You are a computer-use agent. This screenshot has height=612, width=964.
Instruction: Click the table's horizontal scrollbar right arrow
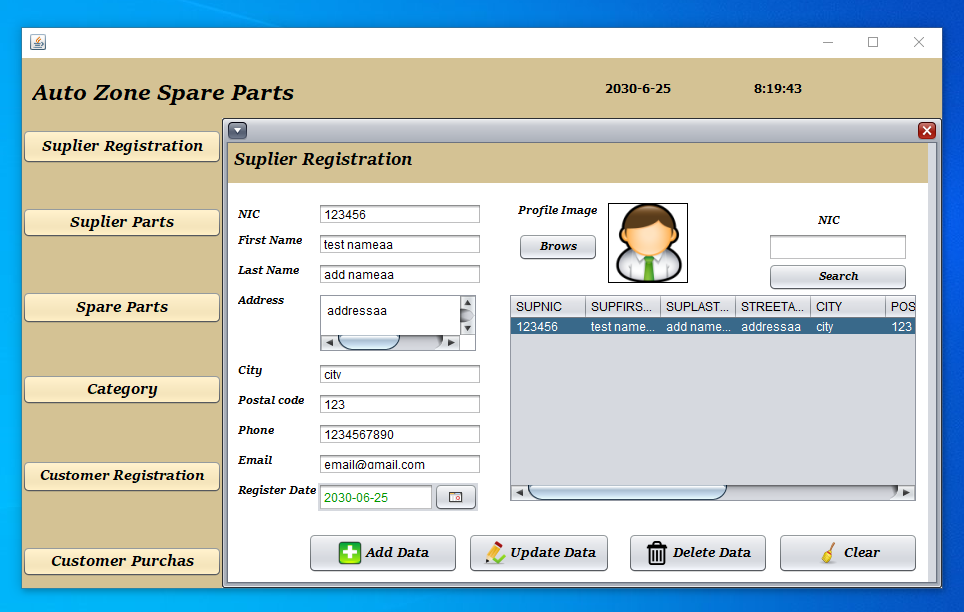coord(905,491)
